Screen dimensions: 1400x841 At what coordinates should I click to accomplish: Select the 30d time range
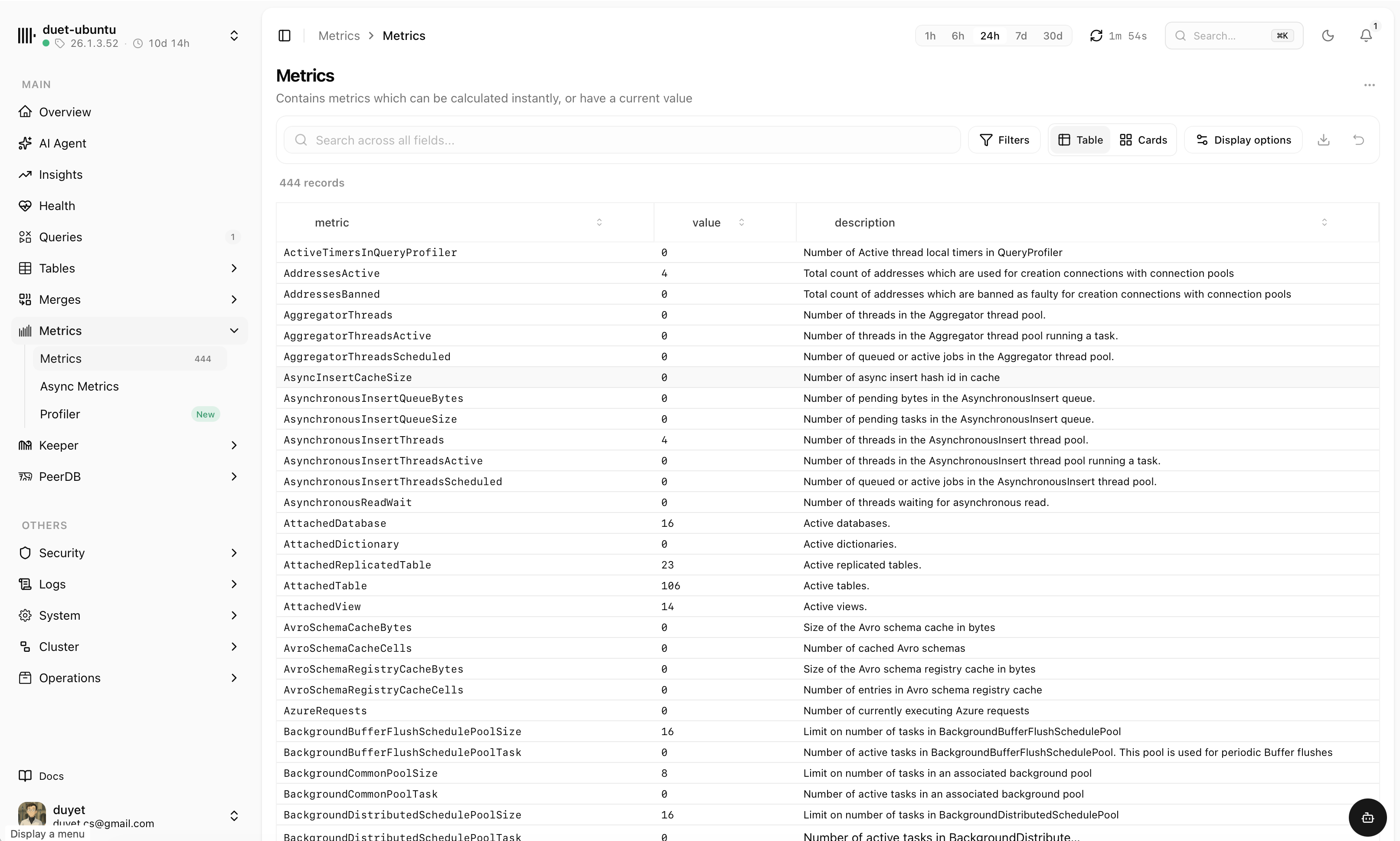[1052, 36]
